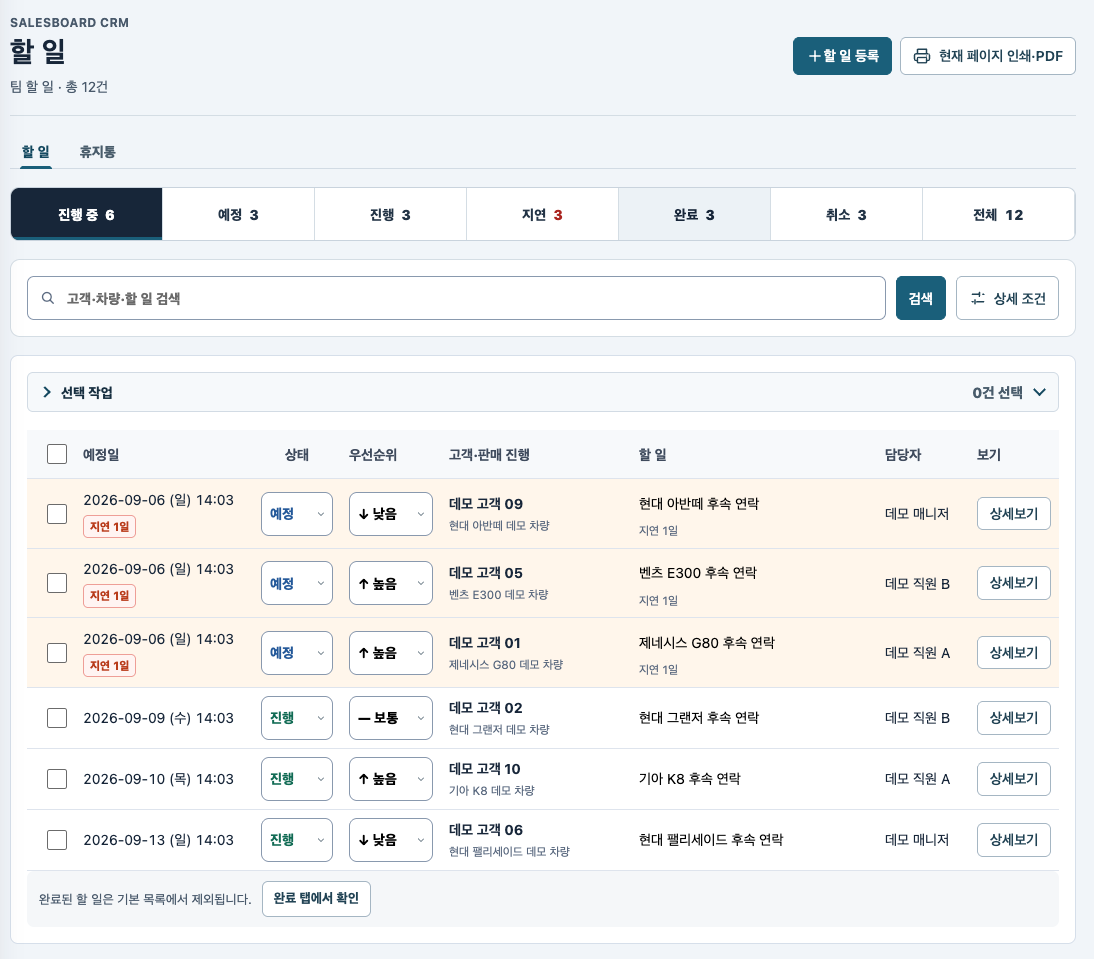
Task: Select the 취소 3 filter tab
Action: point(846,214)
